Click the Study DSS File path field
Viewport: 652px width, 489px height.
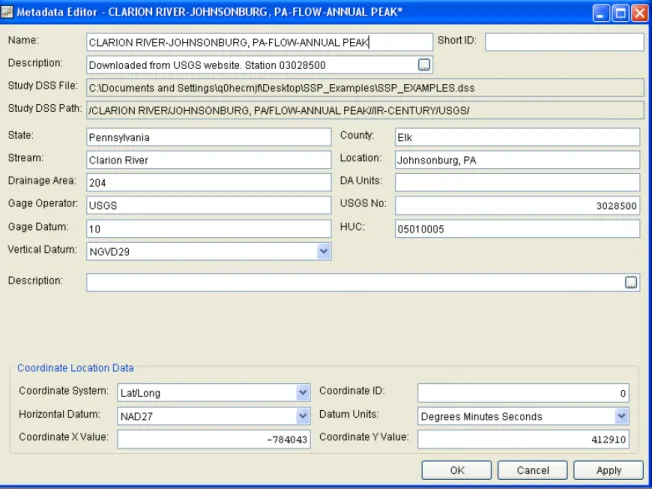[x=365, y=88]
